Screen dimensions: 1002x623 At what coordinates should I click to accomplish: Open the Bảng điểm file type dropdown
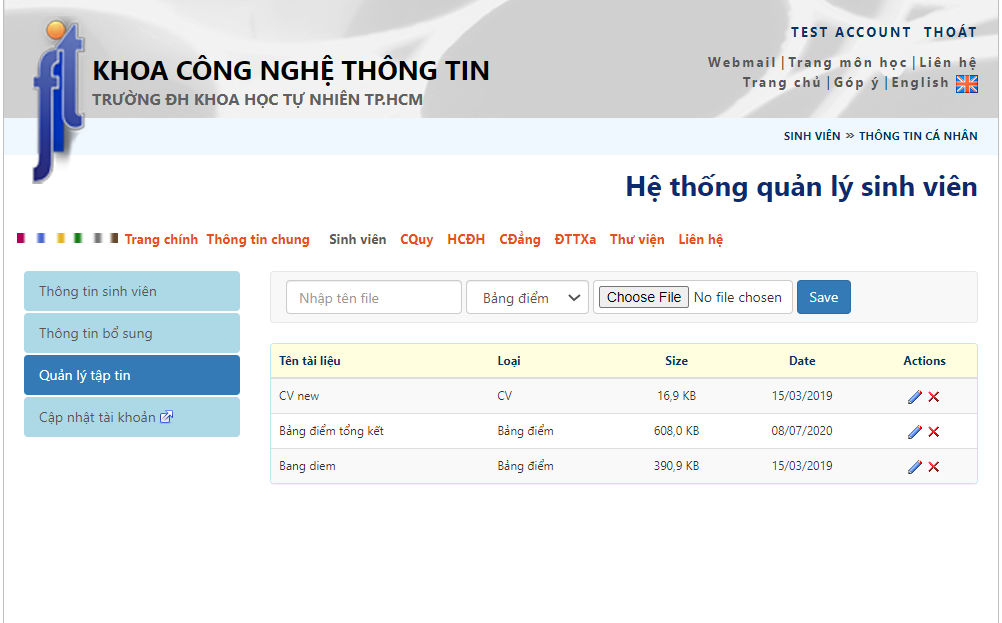527,298
